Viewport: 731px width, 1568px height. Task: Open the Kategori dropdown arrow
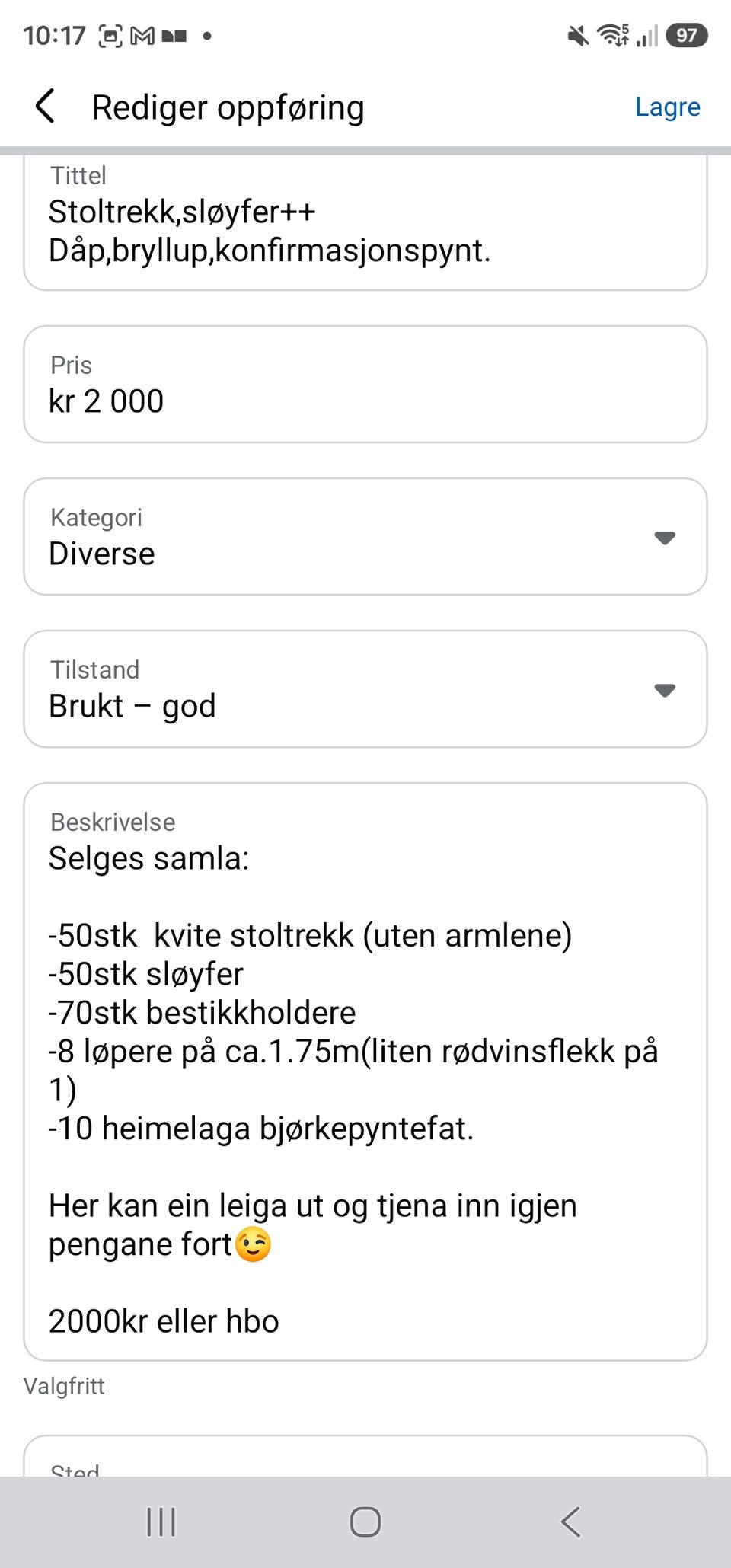click(665, 538)
